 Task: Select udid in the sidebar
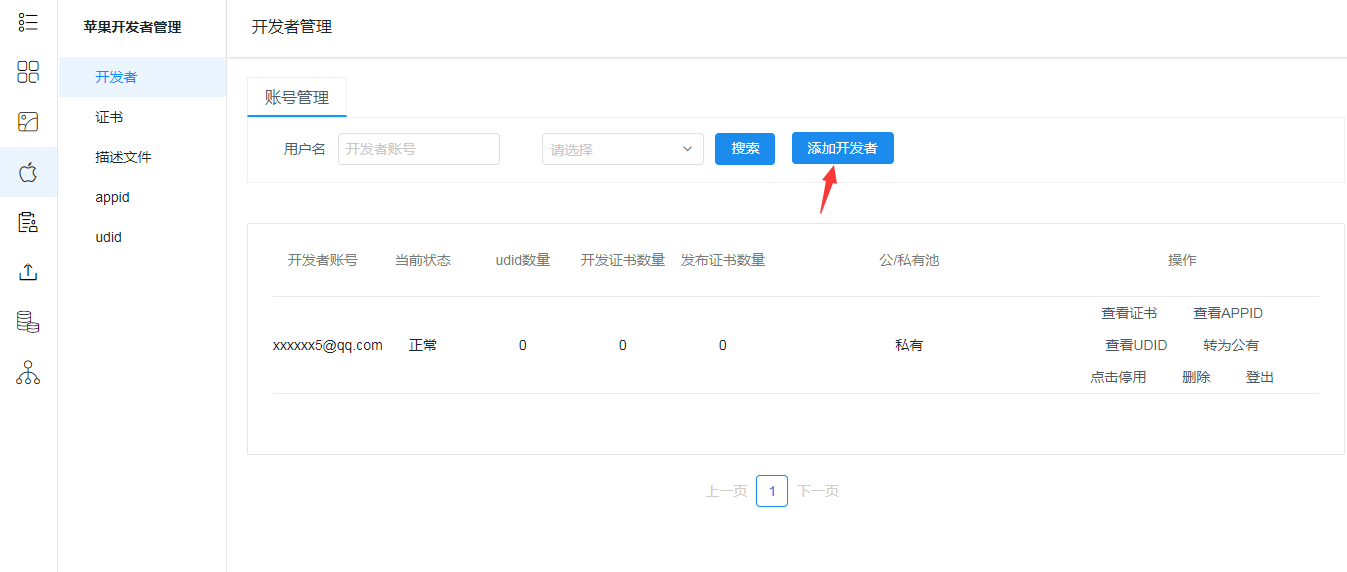tap(142, 237)
